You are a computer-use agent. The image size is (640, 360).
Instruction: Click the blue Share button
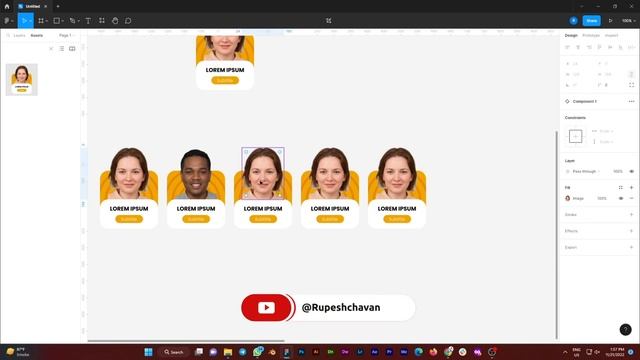[591, 20]
